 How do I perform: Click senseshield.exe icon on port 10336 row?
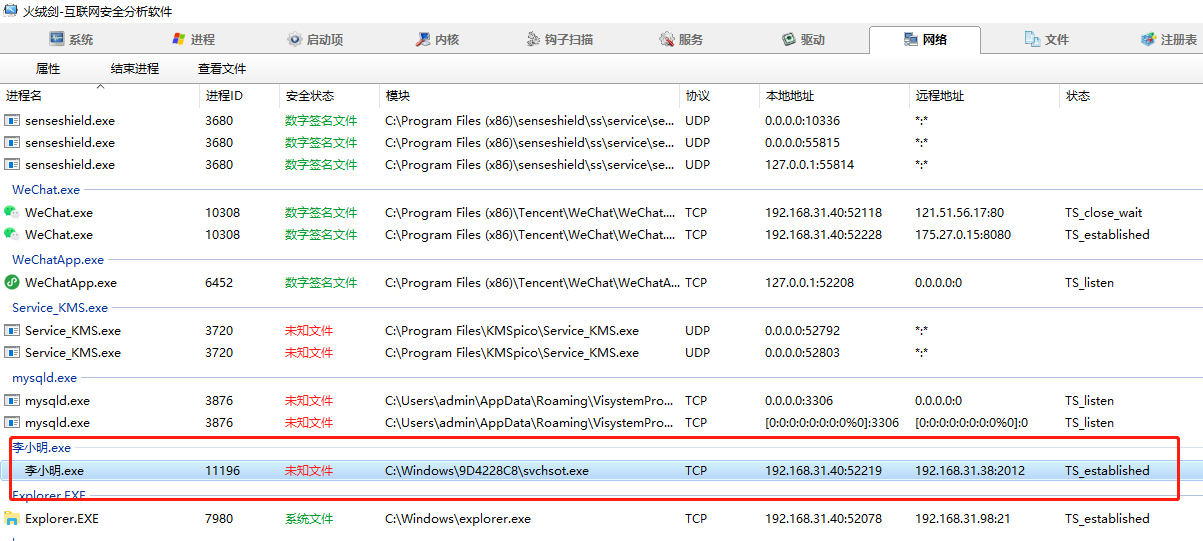(12, 120)
